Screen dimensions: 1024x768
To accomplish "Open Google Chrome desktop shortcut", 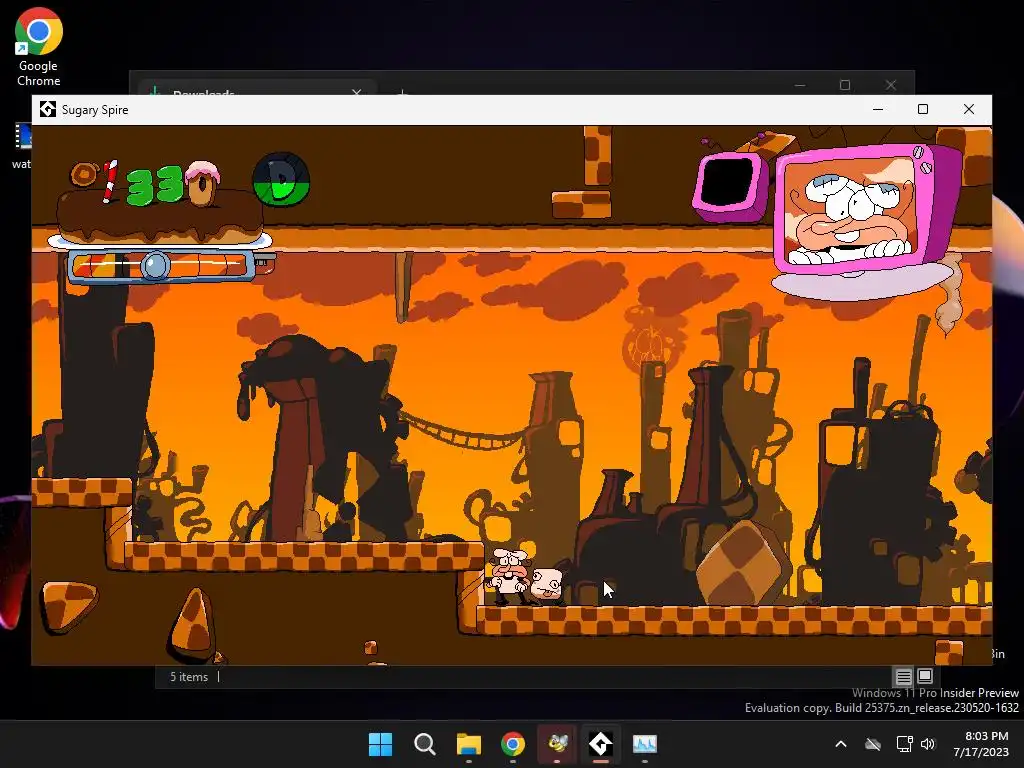I will click(39, 47).
